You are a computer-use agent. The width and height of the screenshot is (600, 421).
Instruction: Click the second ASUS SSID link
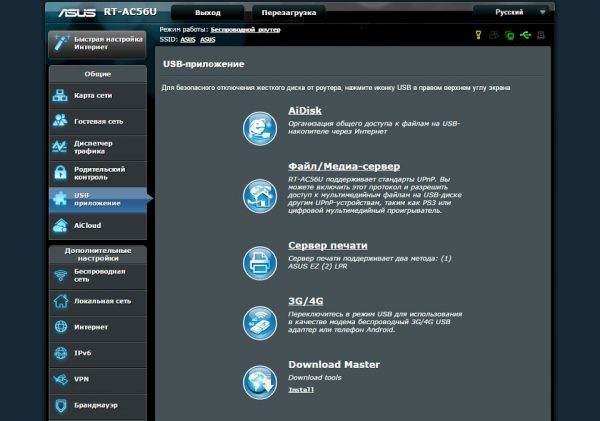point(207,39)
